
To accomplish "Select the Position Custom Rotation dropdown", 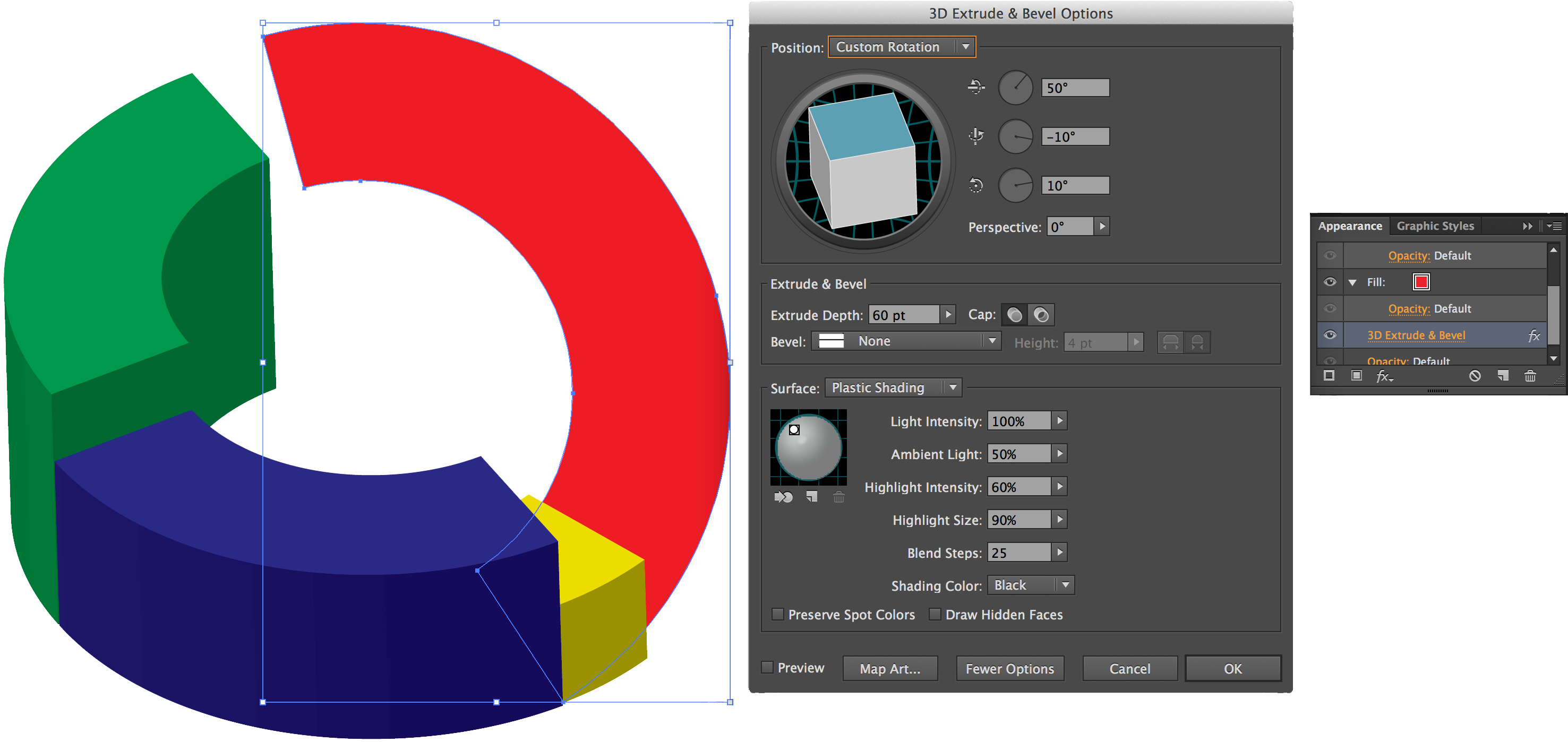I will [x=900, y=47].
